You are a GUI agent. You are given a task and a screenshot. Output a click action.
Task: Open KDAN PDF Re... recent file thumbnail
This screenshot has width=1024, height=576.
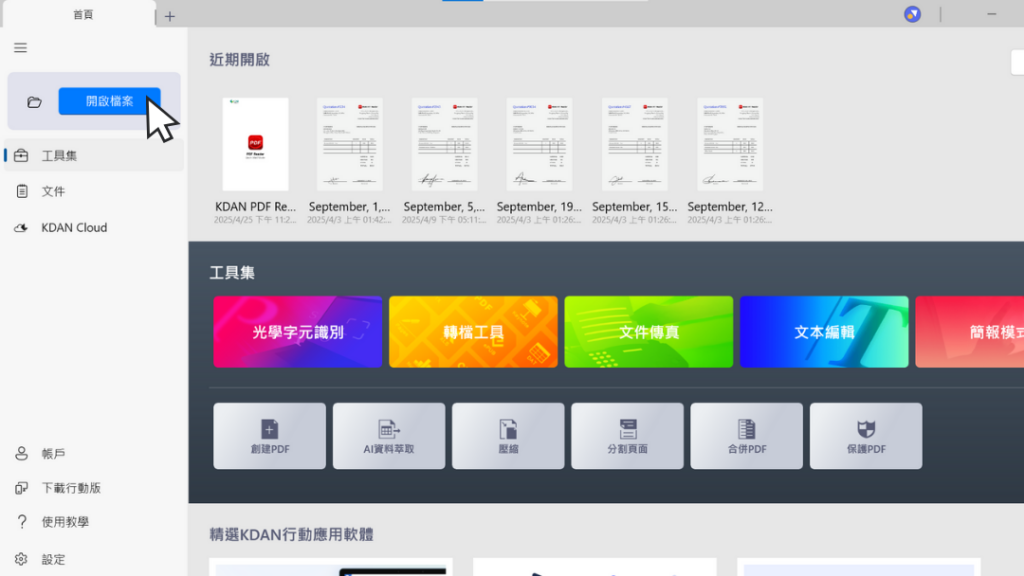(255, 144)
